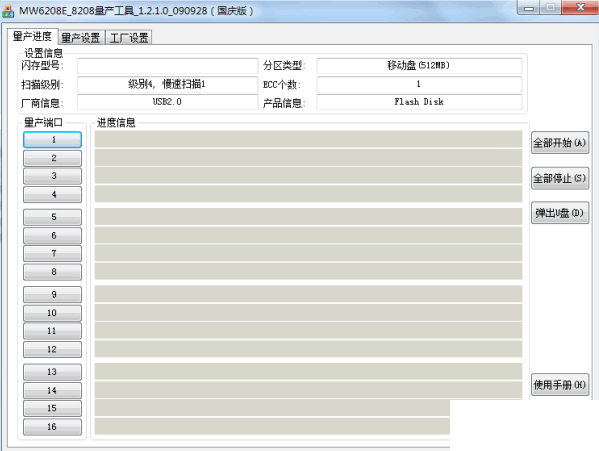Click port button 1

tap(52, 140)
